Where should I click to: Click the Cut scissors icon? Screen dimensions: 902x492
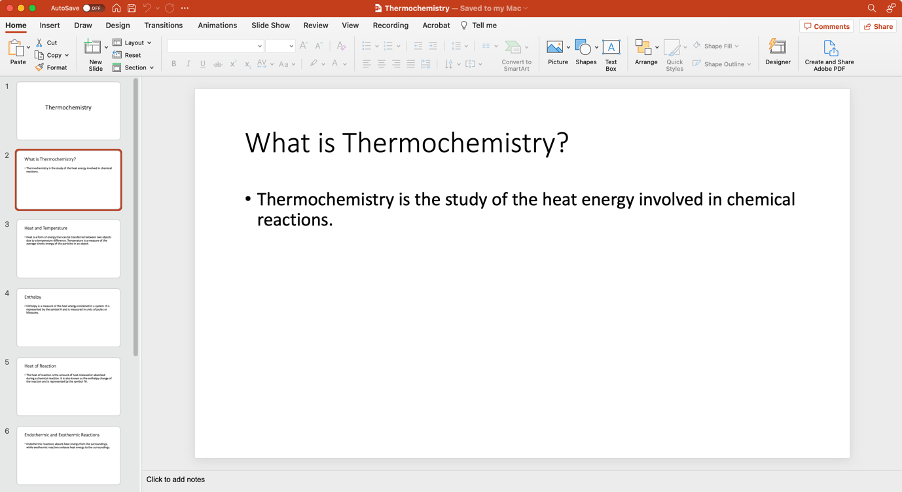[x=39, y=43]
